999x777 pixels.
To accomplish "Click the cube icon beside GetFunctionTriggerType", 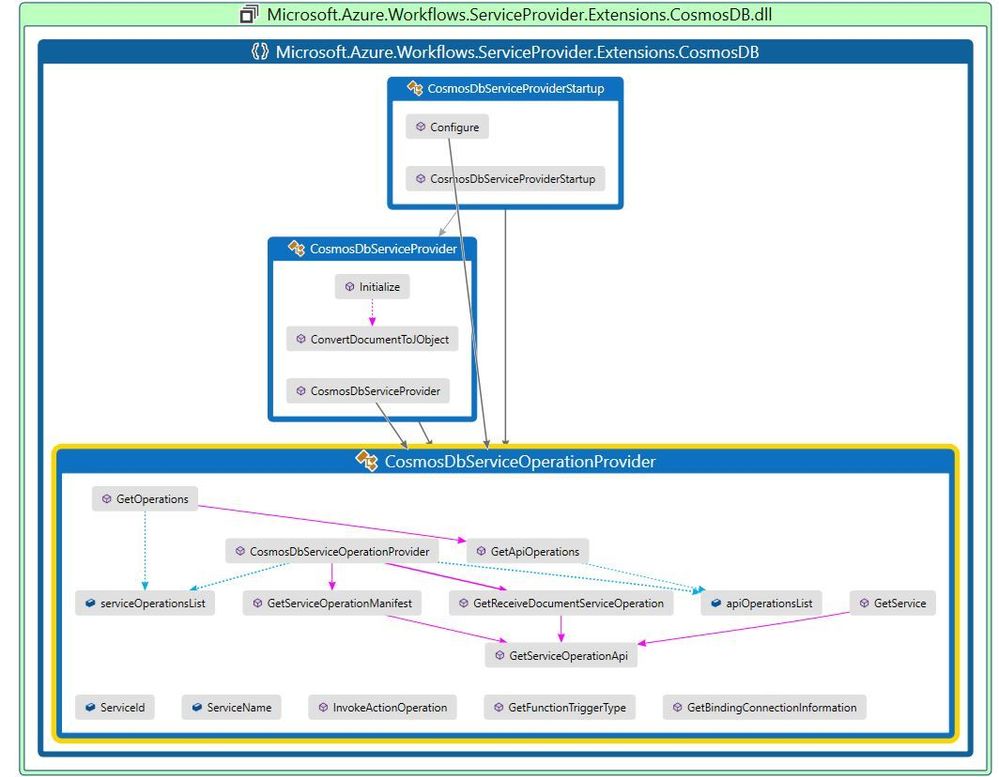I will click(498, 707).
